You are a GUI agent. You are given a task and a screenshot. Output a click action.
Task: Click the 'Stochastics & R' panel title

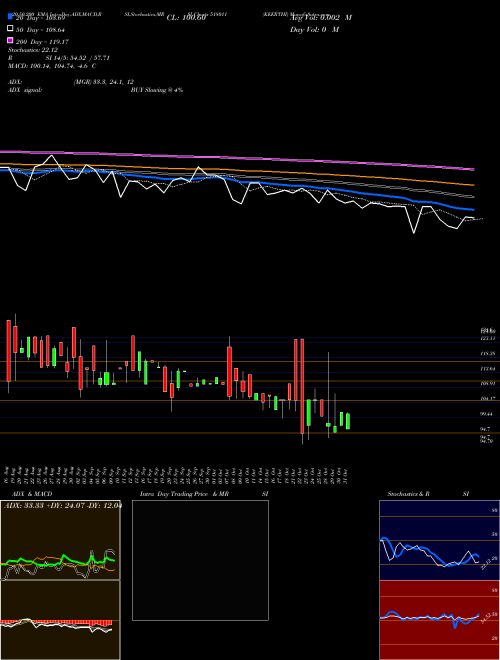click(x=408, y=494)
